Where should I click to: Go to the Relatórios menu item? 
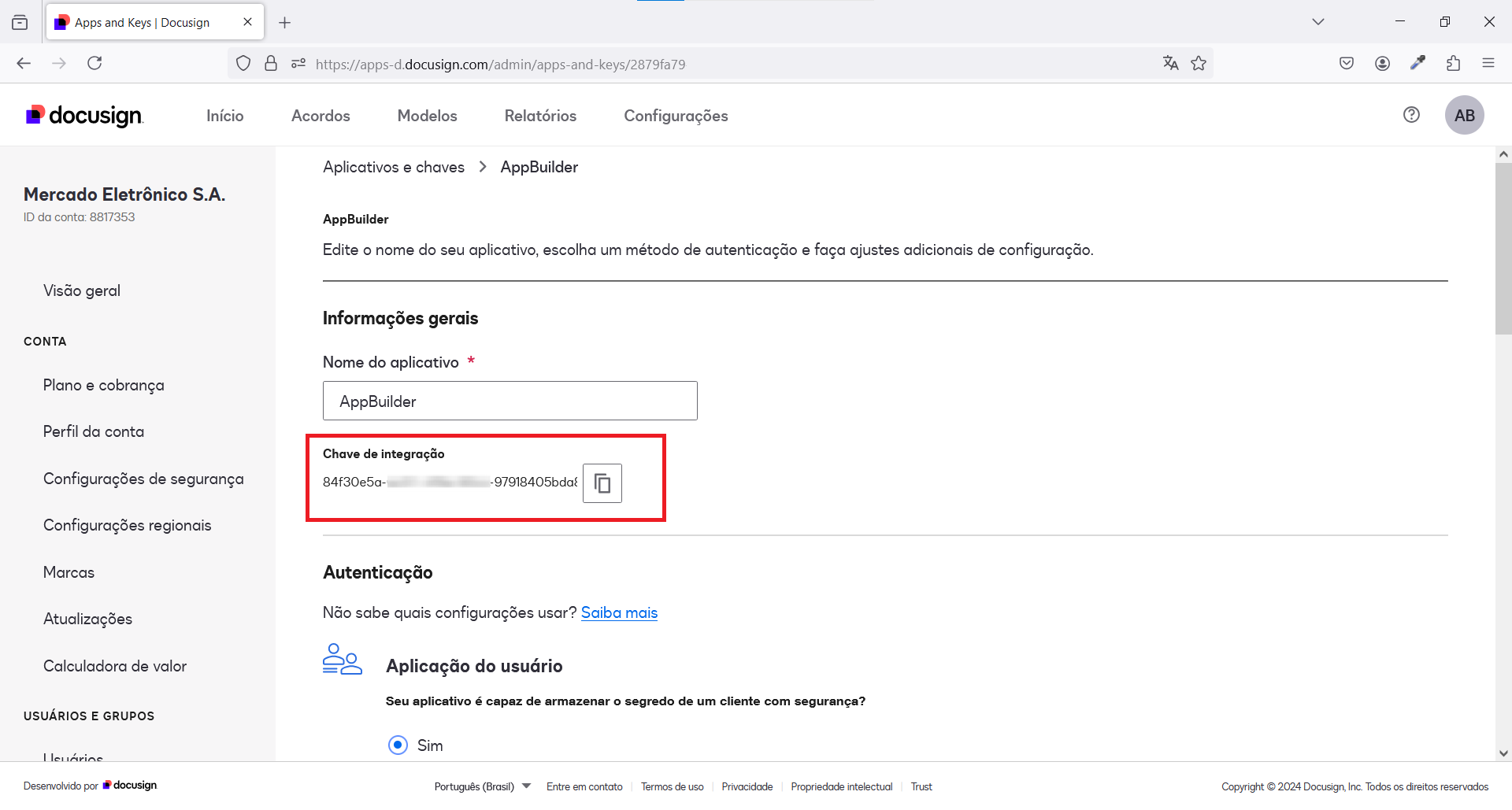click(x=540, y=116)
